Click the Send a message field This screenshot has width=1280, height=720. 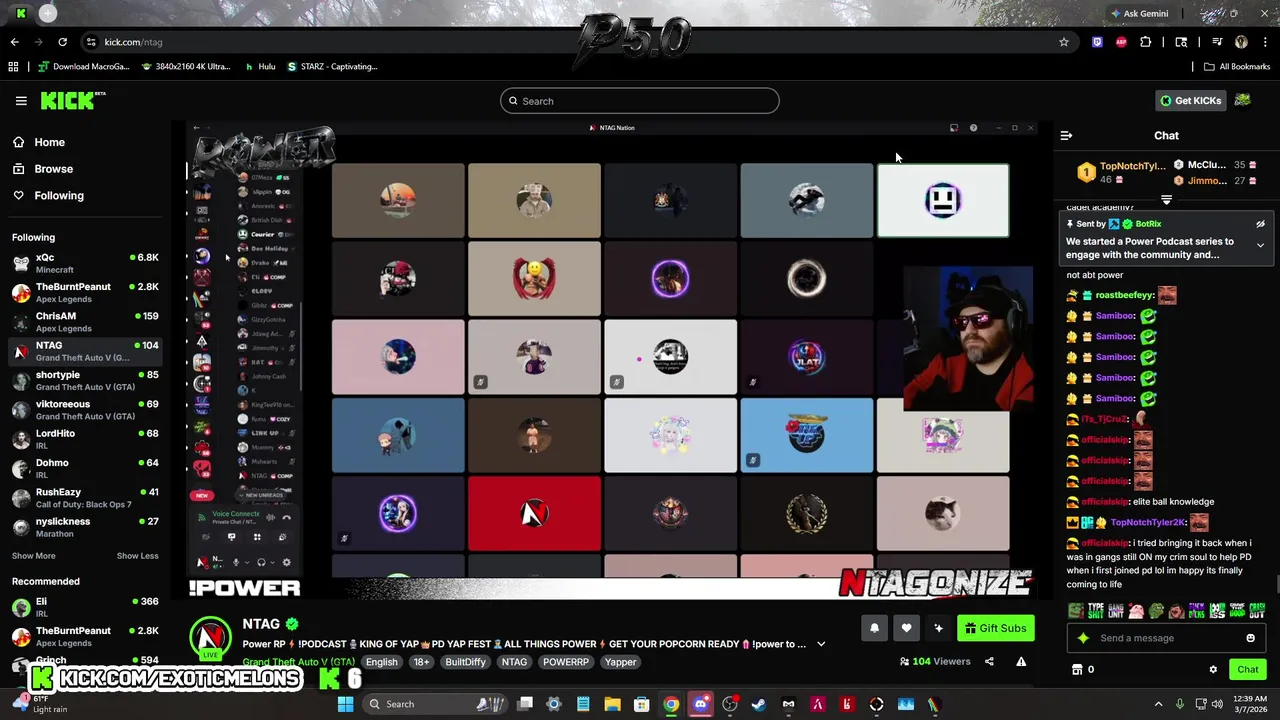pyautogui.click(x=1165, y=638)
